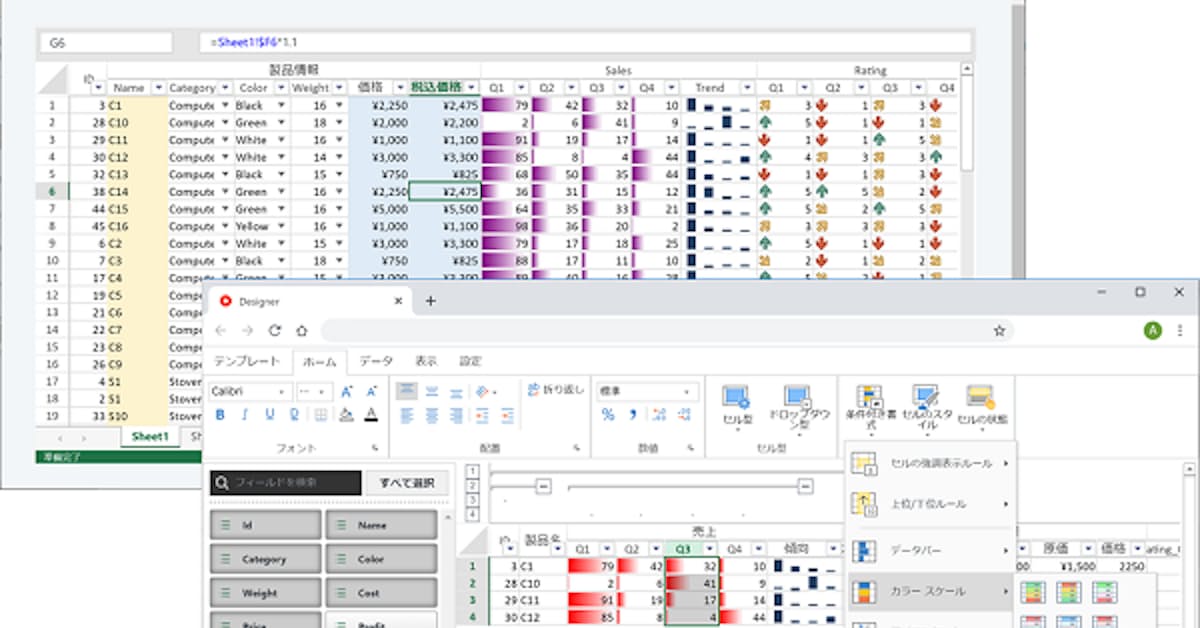Reload the page in the browser
The image size is (1200, 628).
point(275,331)
